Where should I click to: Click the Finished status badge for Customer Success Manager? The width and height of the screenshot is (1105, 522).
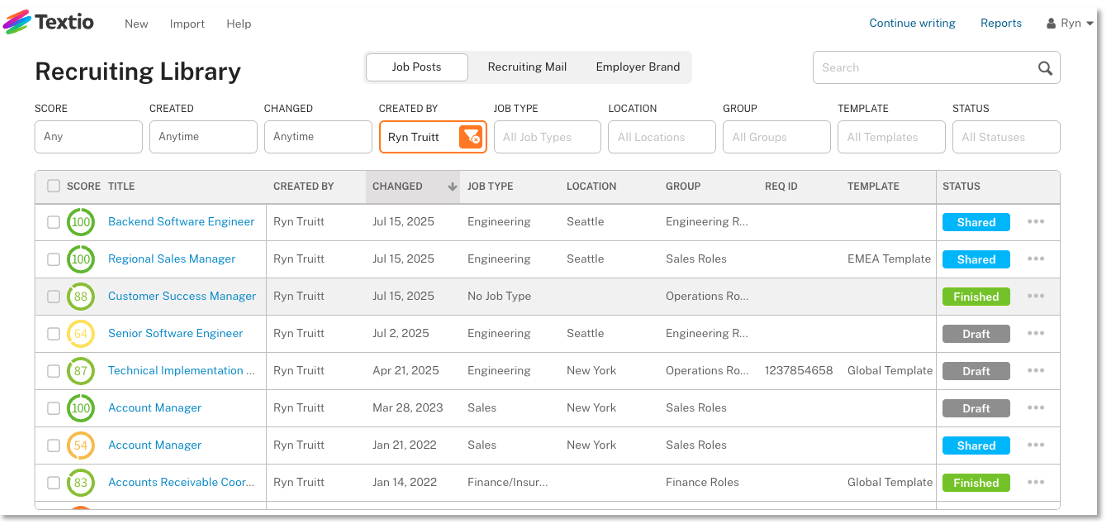pos(976,297)
